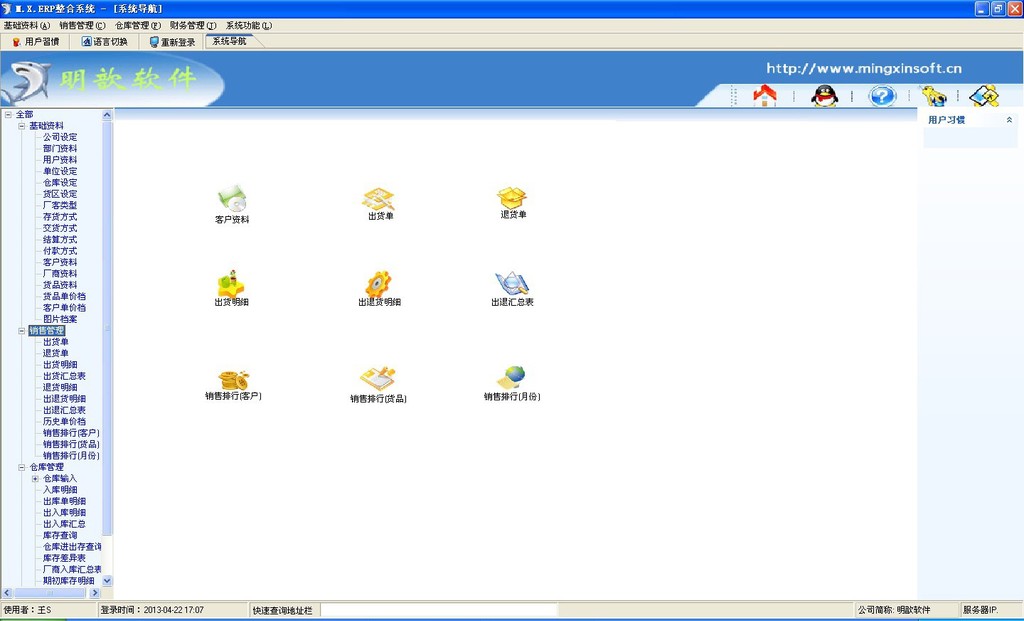The image size is (1024, 621).
Task: Click the quick query address input field
Action: 439,609
